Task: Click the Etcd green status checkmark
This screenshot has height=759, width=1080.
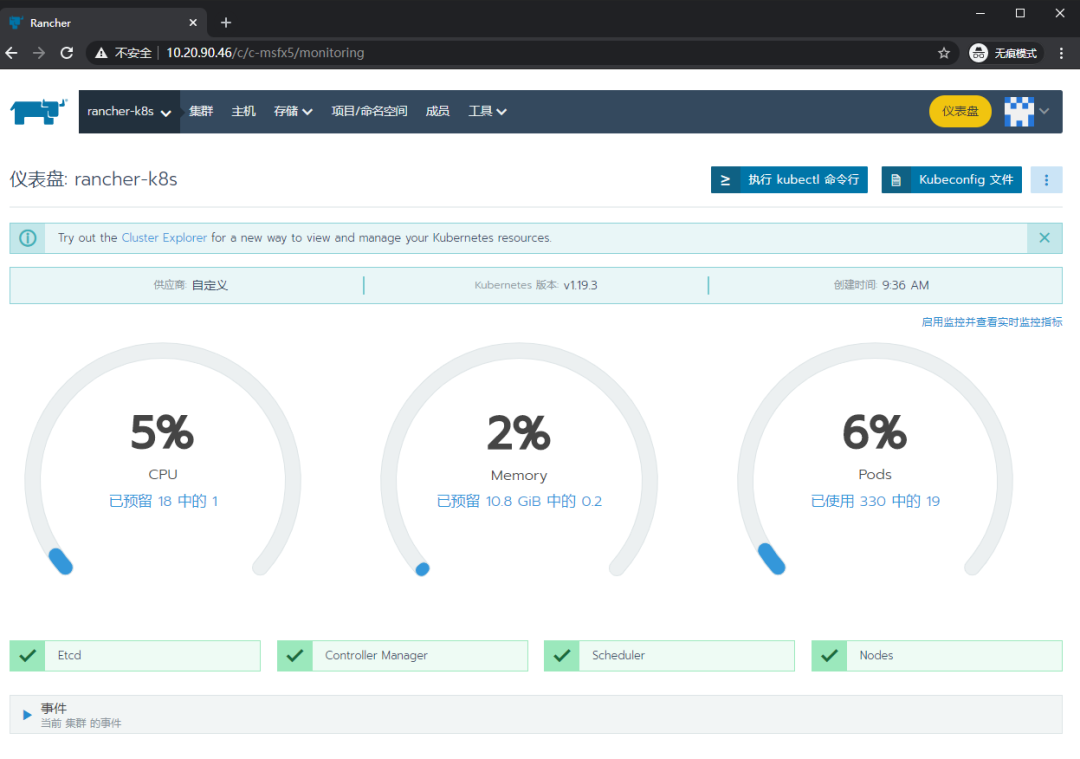Action: coord(27,655)
